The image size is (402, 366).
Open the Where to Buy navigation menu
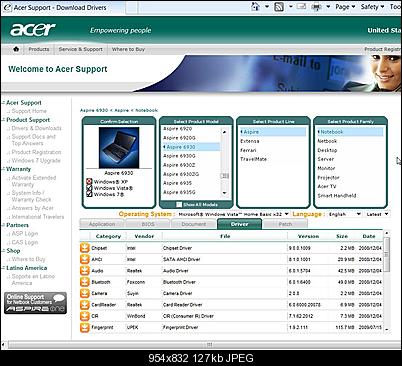pos(128,49)
